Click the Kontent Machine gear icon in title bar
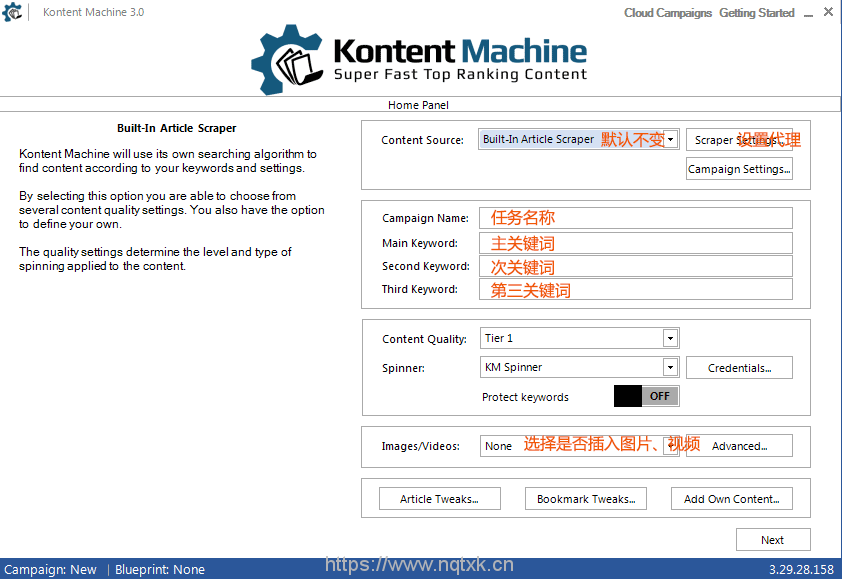The width and height of the screenshot is (842, 579). tap(12, 12)
